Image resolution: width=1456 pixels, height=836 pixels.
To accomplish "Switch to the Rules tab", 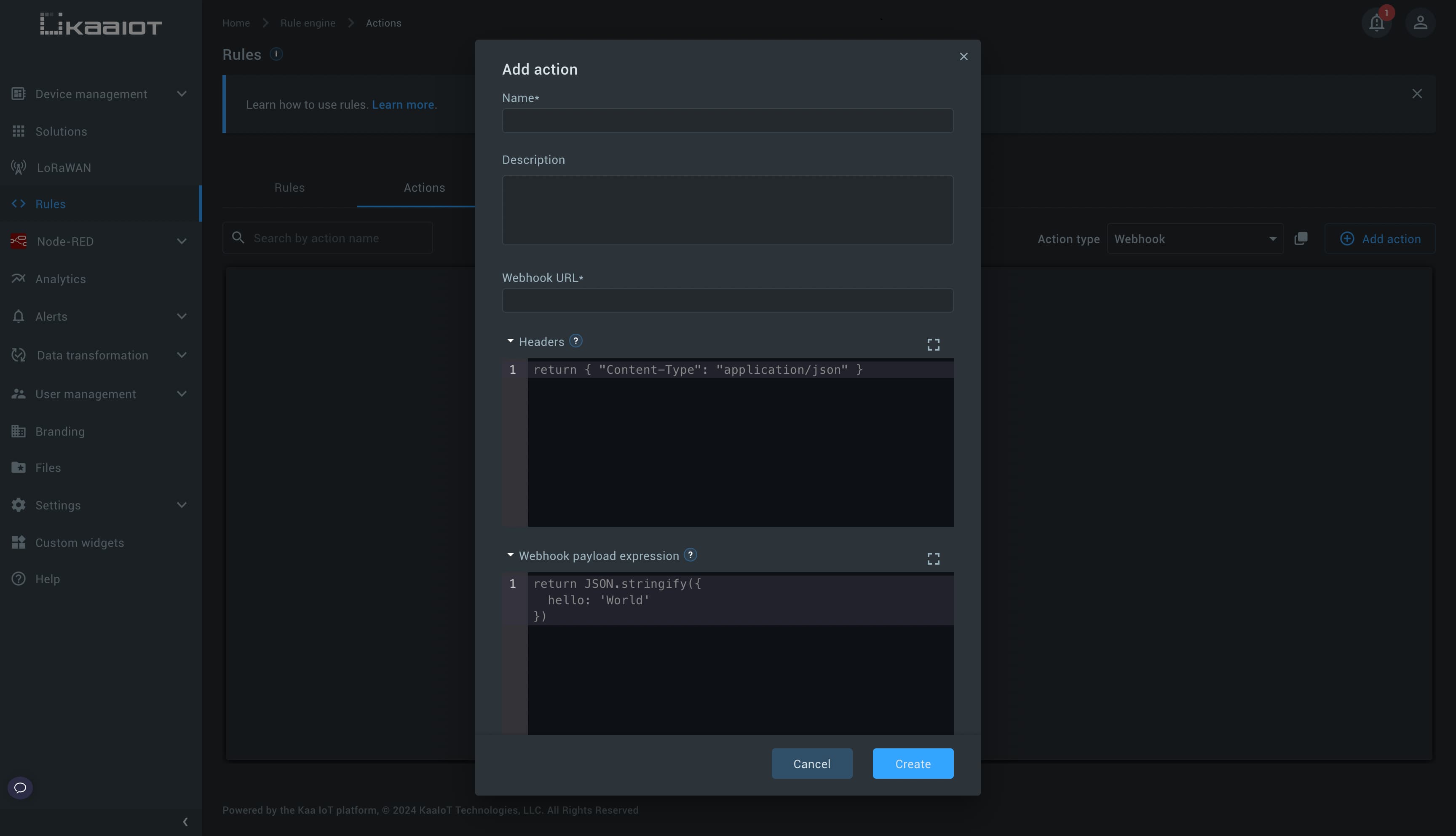I will pos(289,188).
